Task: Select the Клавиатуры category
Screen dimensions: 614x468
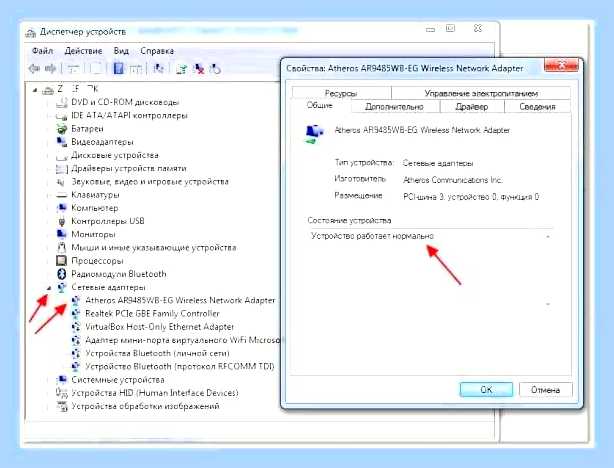Action: pyautogui.click(x=95, y=195)
